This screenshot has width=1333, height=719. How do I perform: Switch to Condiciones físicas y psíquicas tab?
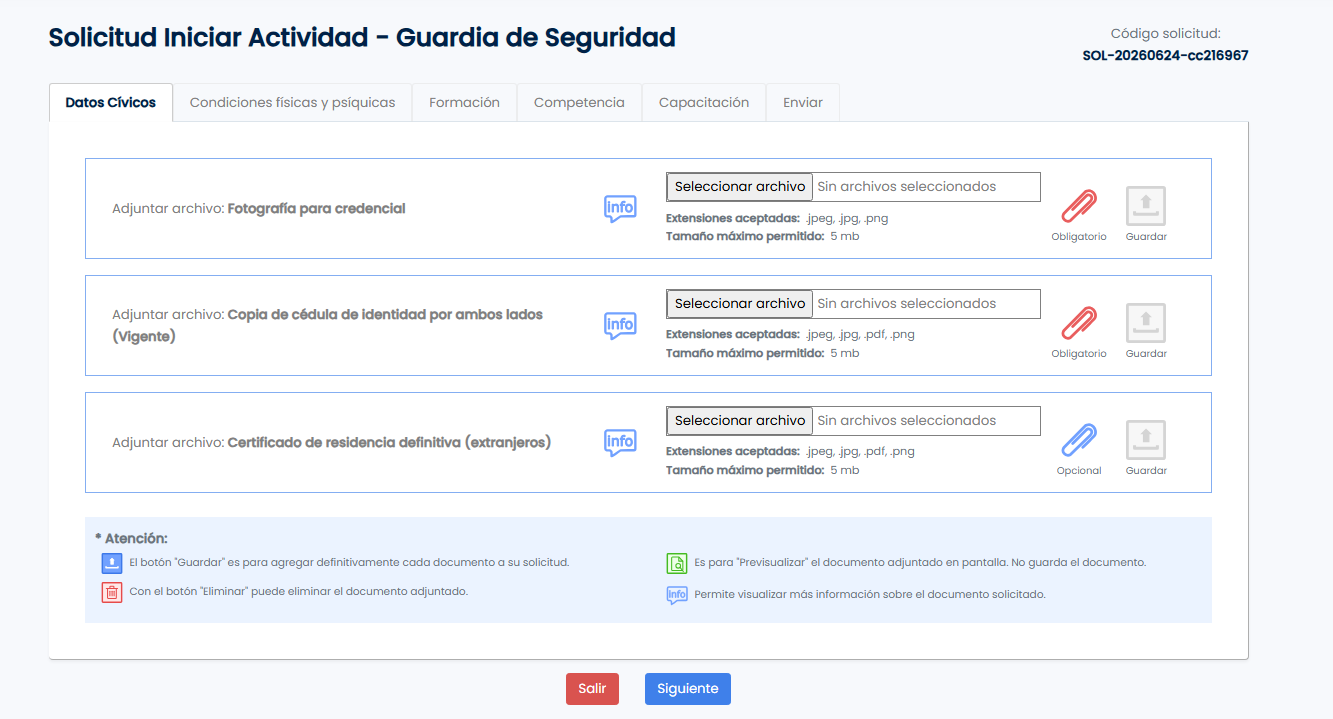pyautogui.click(x=292, y=102)
